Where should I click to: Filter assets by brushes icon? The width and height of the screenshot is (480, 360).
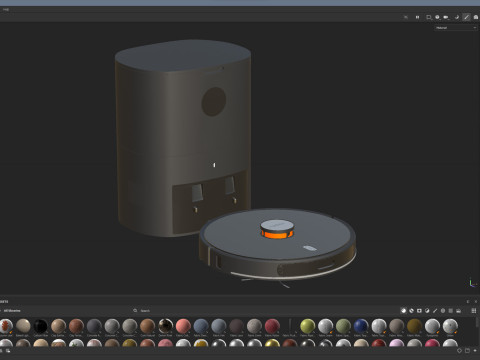435,311
